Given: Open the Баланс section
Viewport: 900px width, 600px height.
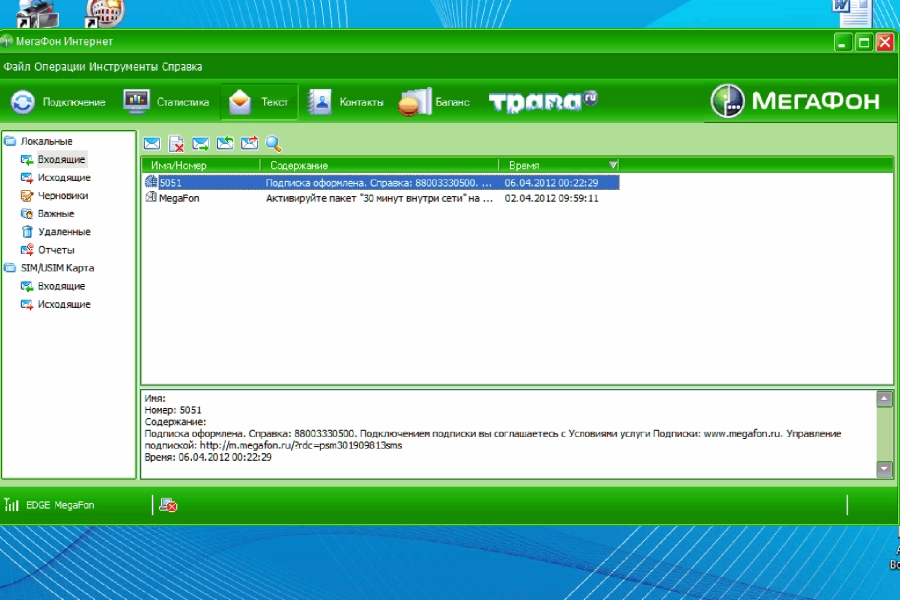Looking at the screenshot, I should 434,102.
